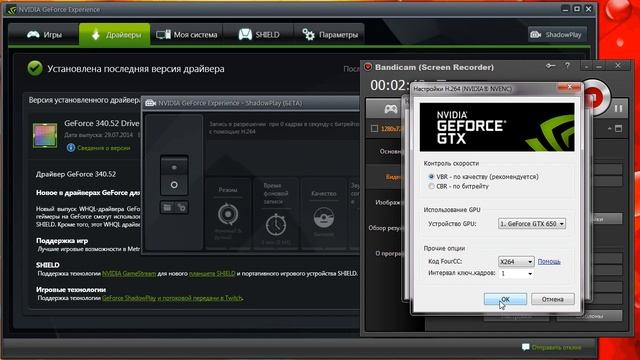Image resolution: width=640 pixels, height=360 pixels.
Task: Click the NVIDIA GeForce GTX banner image
Action: [497, 127]
